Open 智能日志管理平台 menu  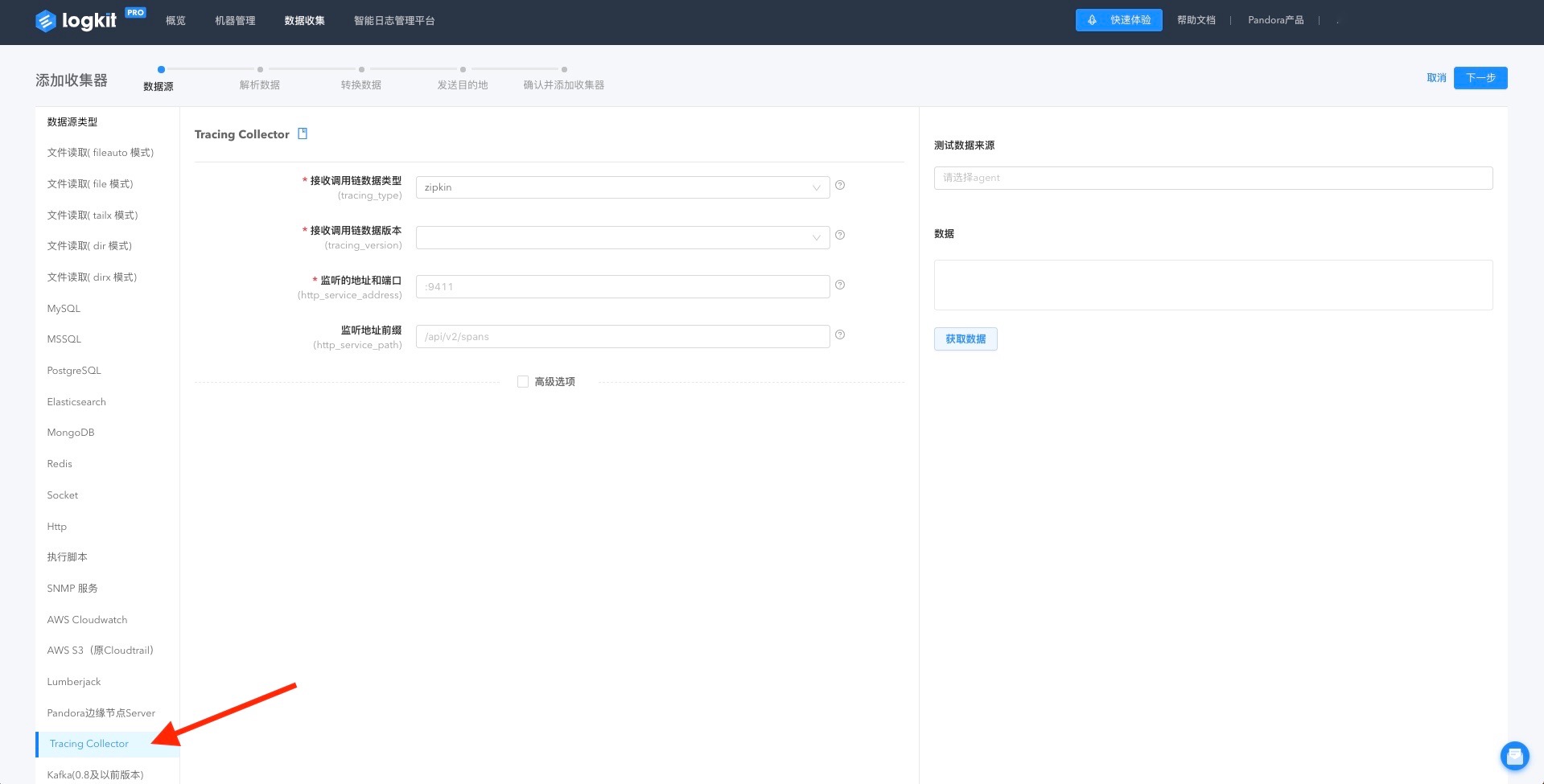(394, 21)
